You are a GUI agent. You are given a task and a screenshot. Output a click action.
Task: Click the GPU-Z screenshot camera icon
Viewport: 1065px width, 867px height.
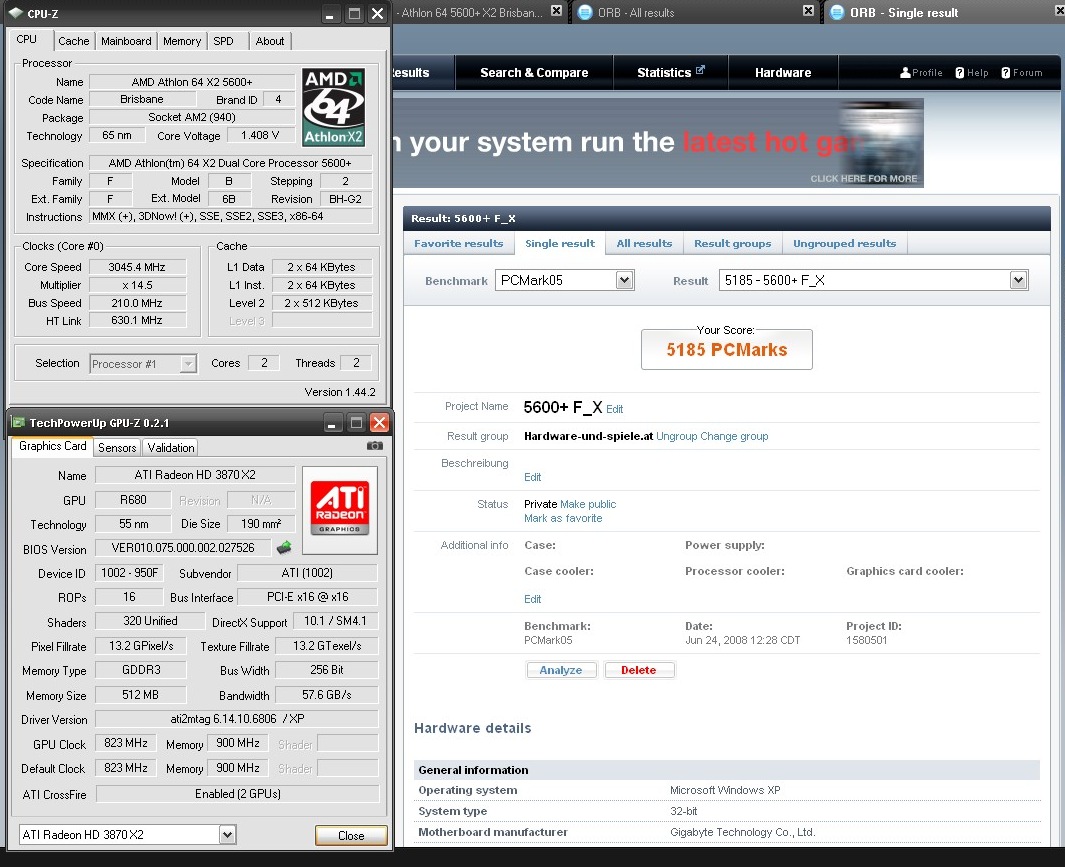click(375, 446)
